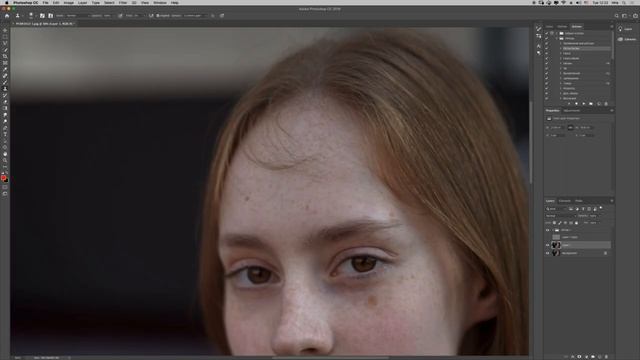The height and width of the screenshot is (360, 640).
Task: Select the Hand tool
Action: pos(5,154)
